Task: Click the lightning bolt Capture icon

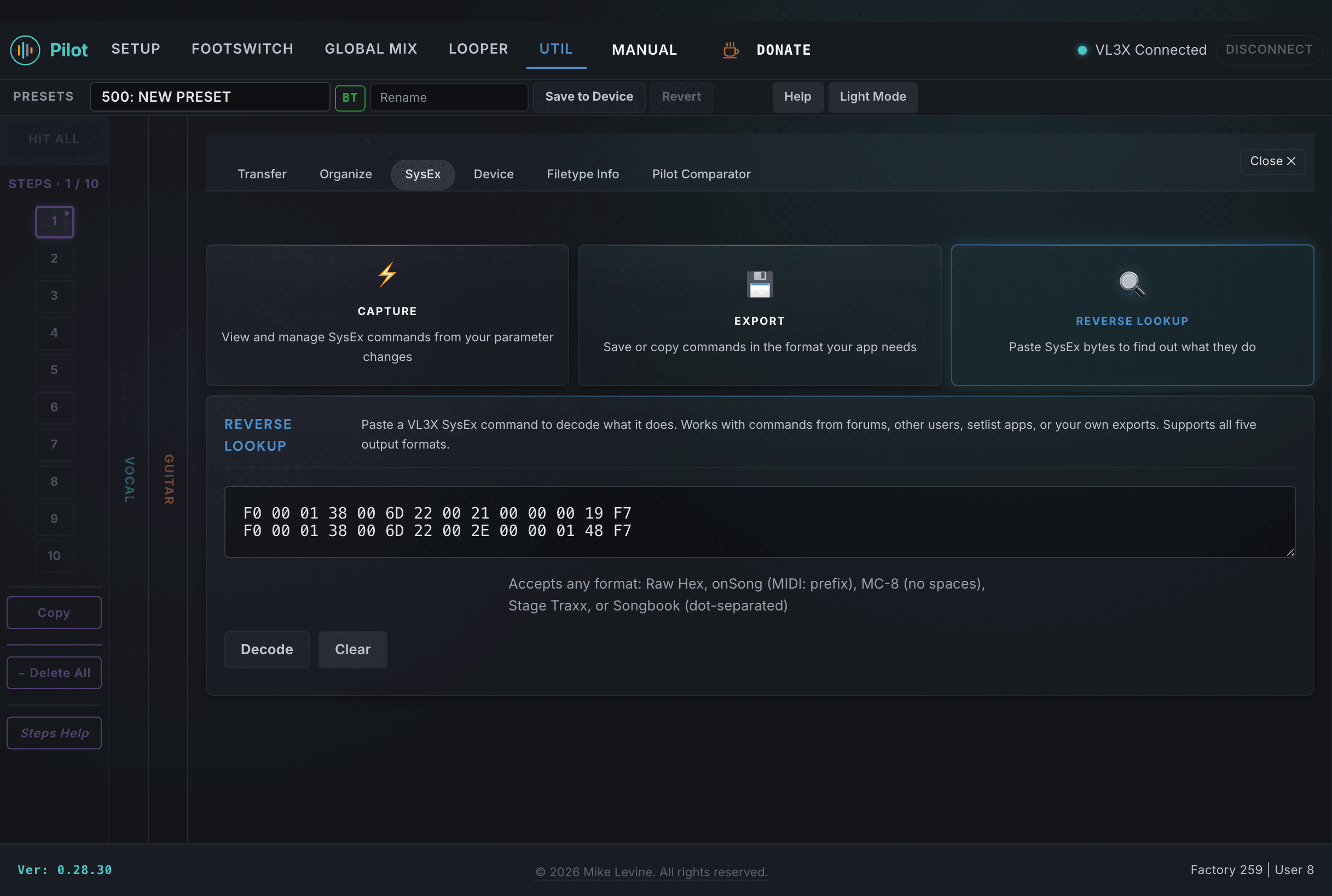Action: 387,274
